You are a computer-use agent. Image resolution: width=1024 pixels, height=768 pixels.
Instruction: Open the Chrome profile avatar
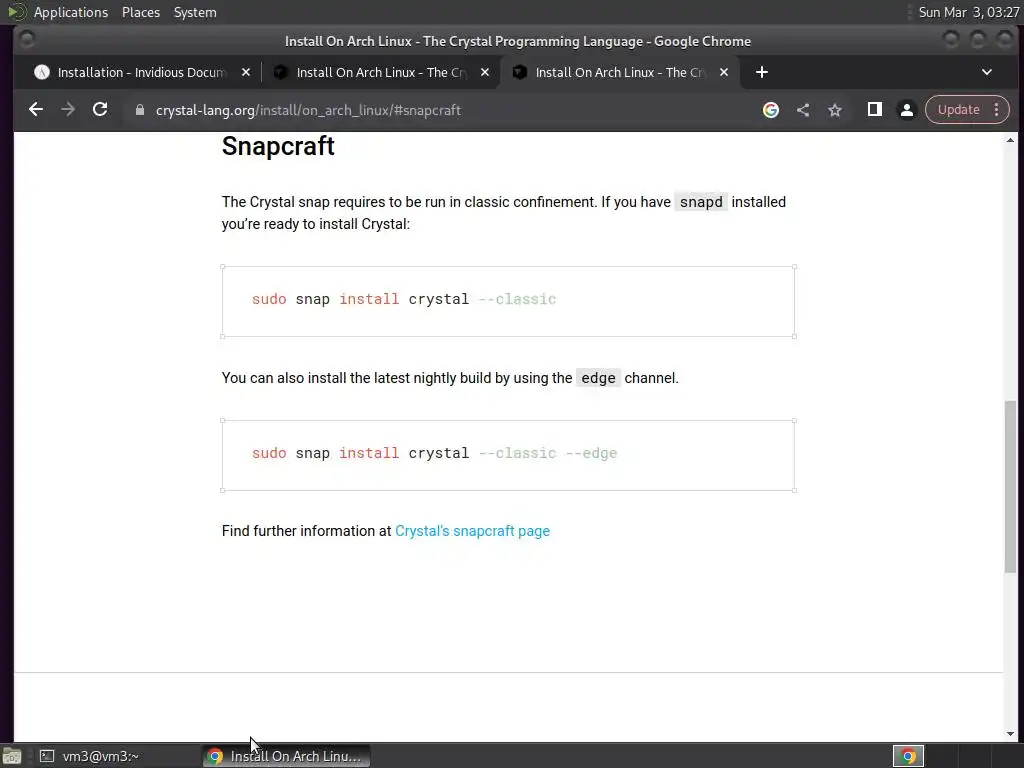906,110
